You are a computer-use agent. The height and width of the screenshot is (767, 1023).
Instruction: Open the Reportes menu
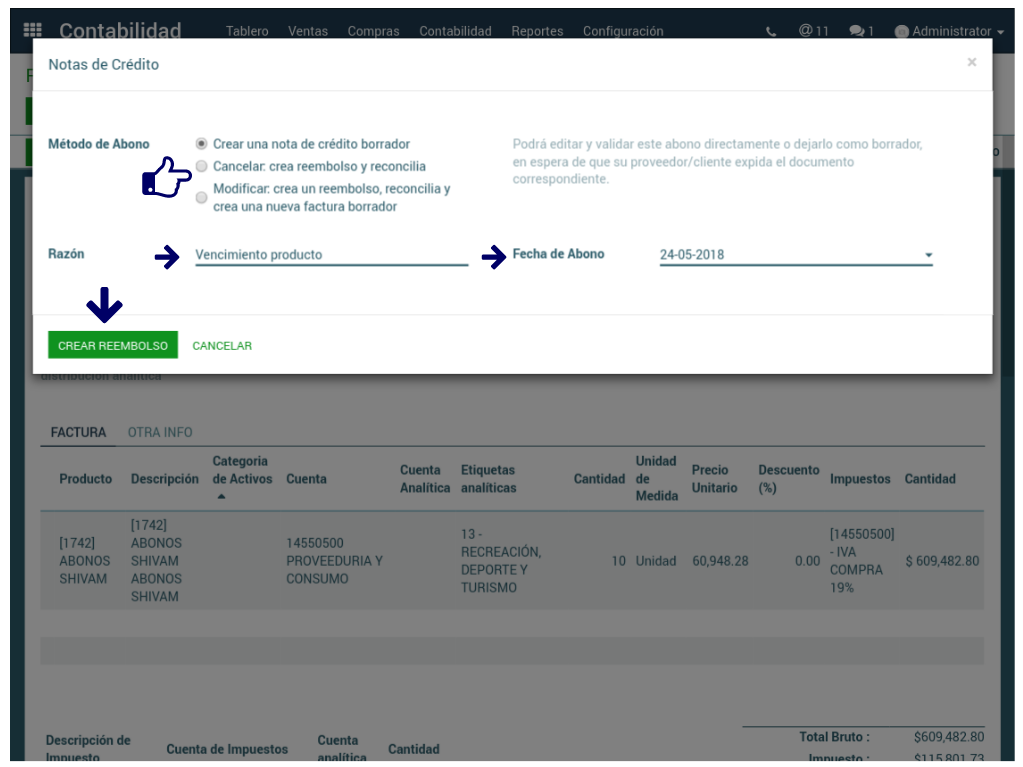[x=537, y=32]
